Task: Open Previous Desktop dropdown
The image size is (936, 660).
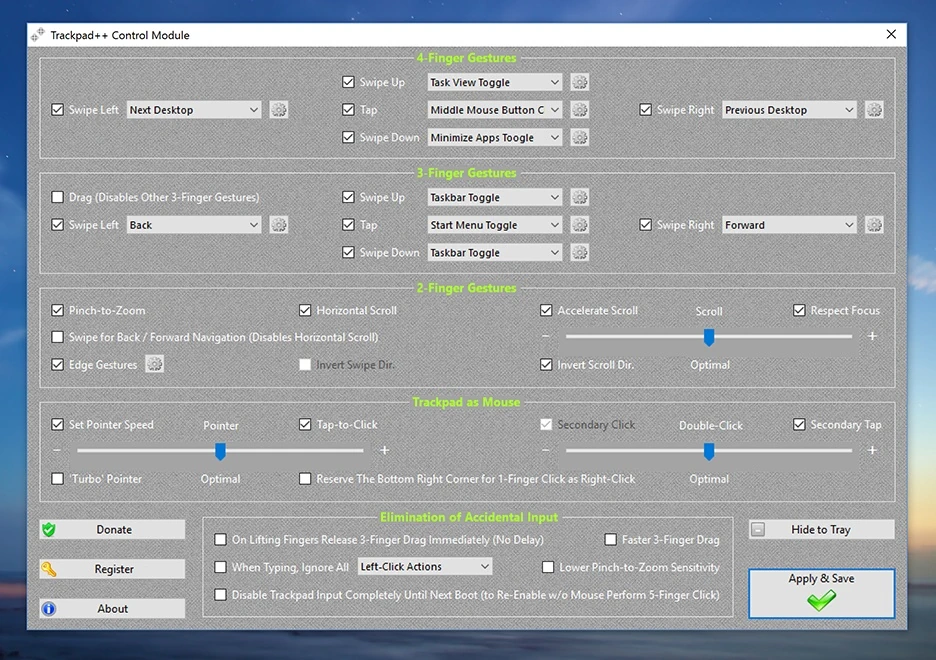Action: (790, 110)
